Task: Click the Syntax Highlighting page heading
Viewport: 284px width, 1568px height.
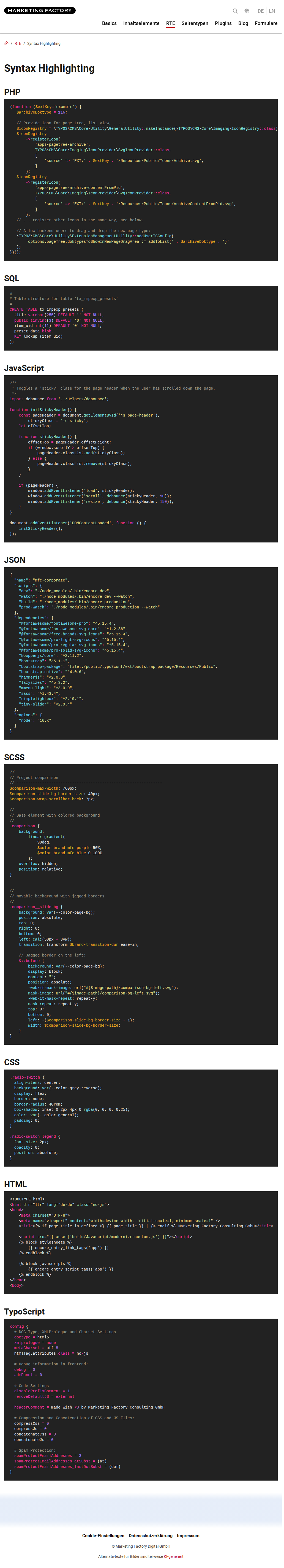Action: tap(49, 68)
